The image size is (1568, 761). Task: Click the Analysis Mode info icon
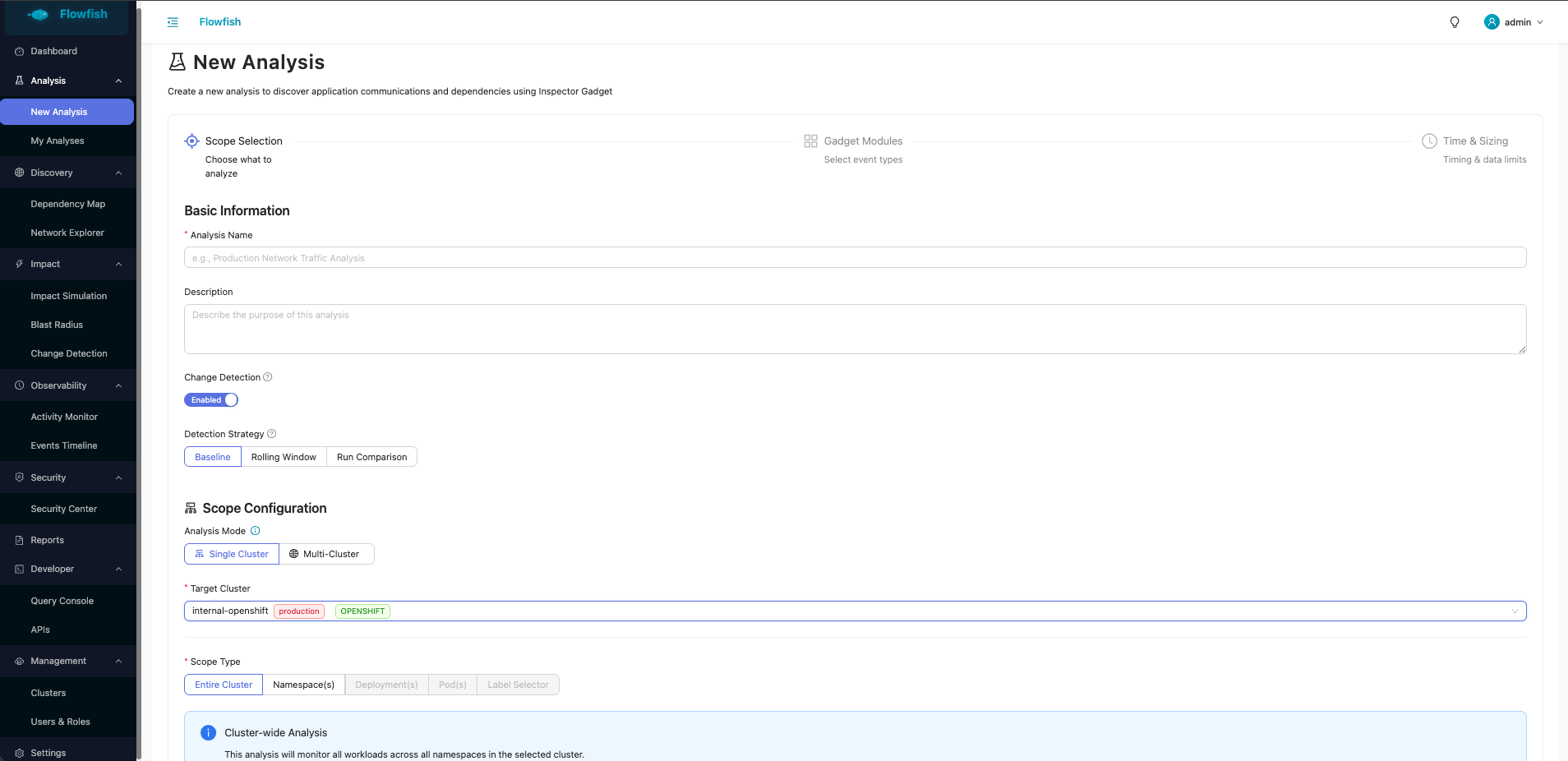(255, 531)
